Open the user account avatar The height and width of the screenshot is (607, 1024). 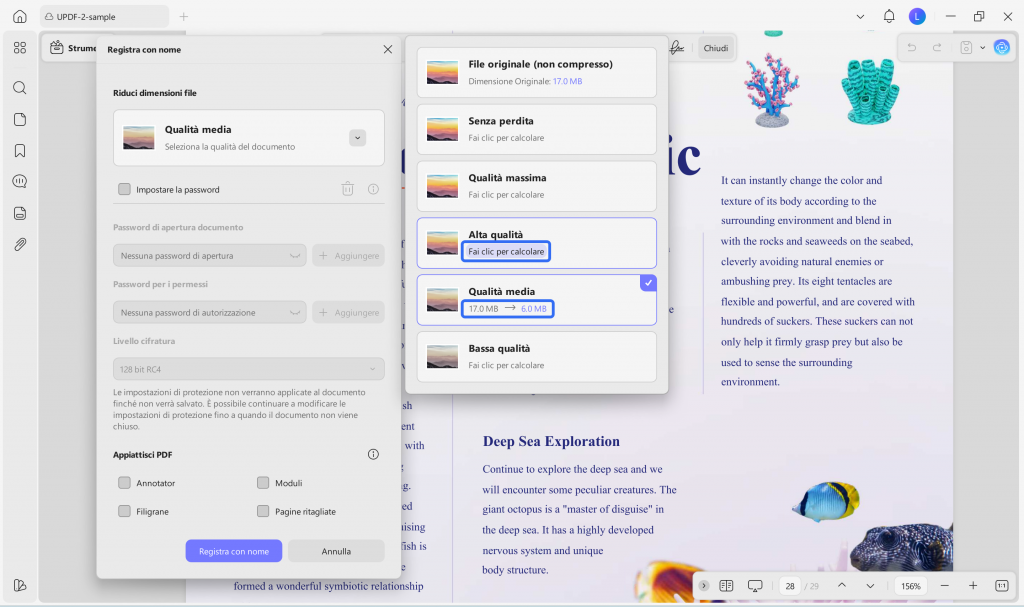(917, 16)
